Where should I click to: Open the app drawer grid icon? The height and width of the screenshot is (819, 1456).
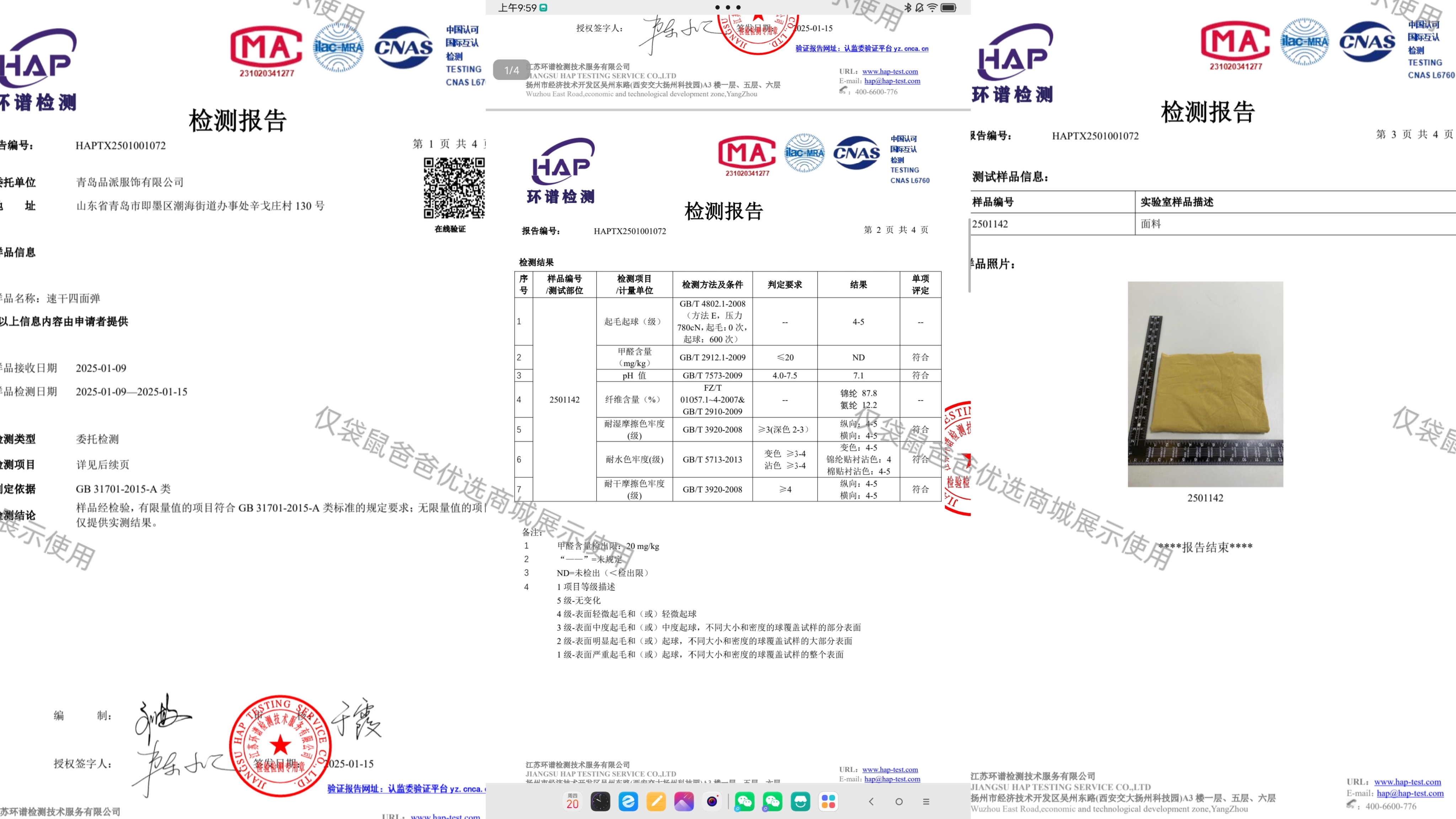829,801
